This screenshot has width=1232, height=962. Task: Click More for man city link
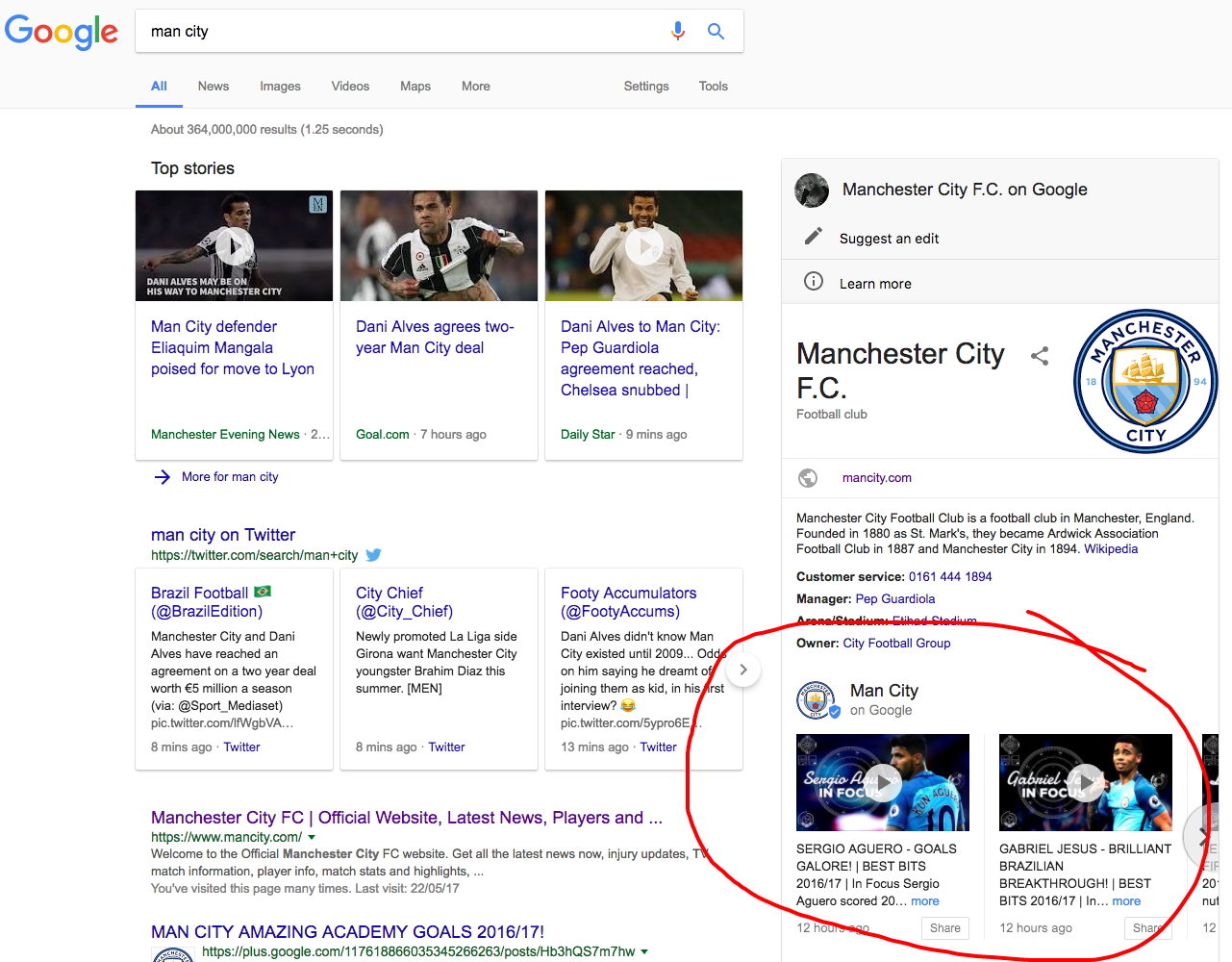230,477
